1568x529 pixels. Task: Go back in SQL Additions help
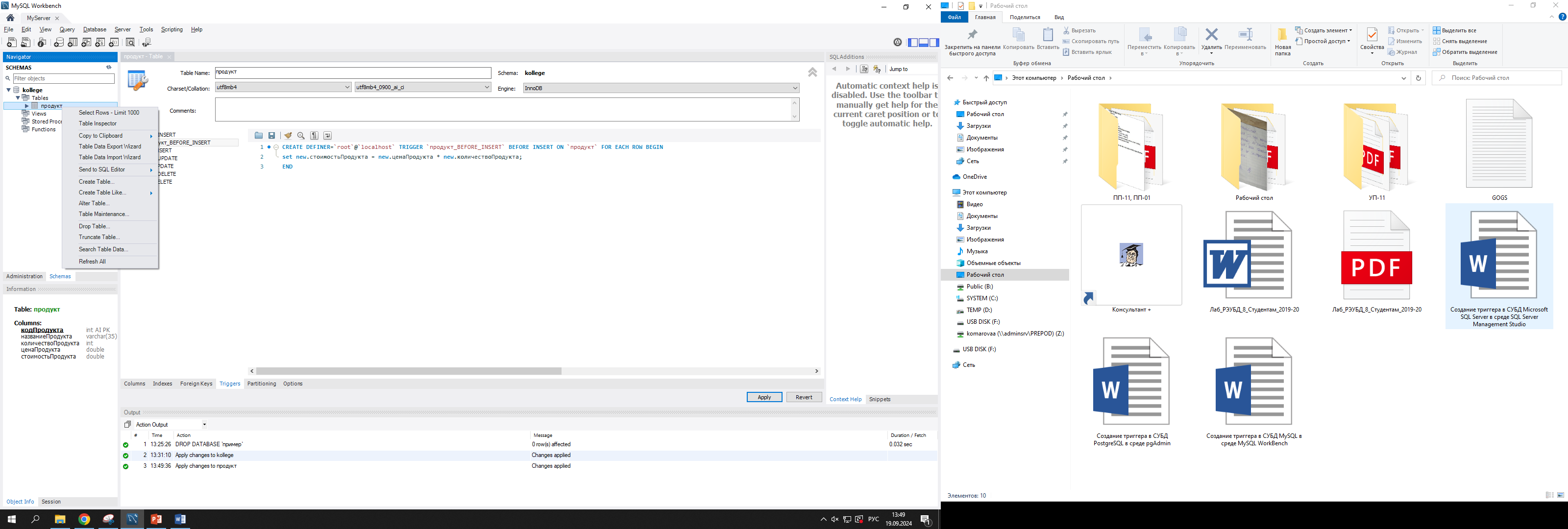834,70
